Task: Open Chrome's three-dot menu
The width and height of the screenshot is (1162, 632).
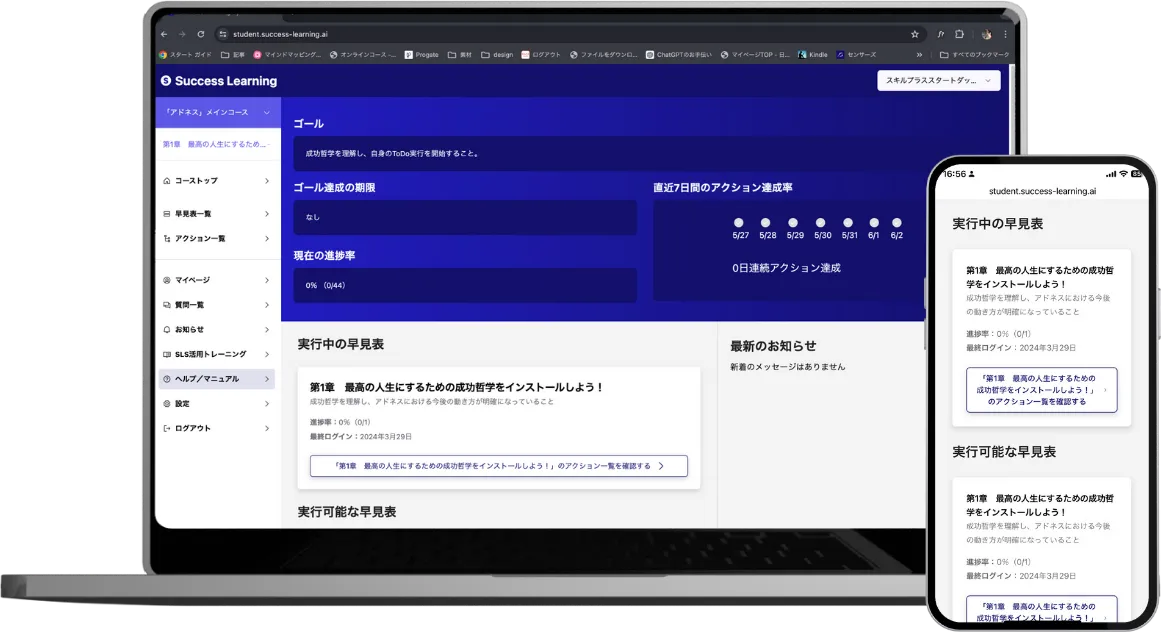Action: (x=1005, y=33)
